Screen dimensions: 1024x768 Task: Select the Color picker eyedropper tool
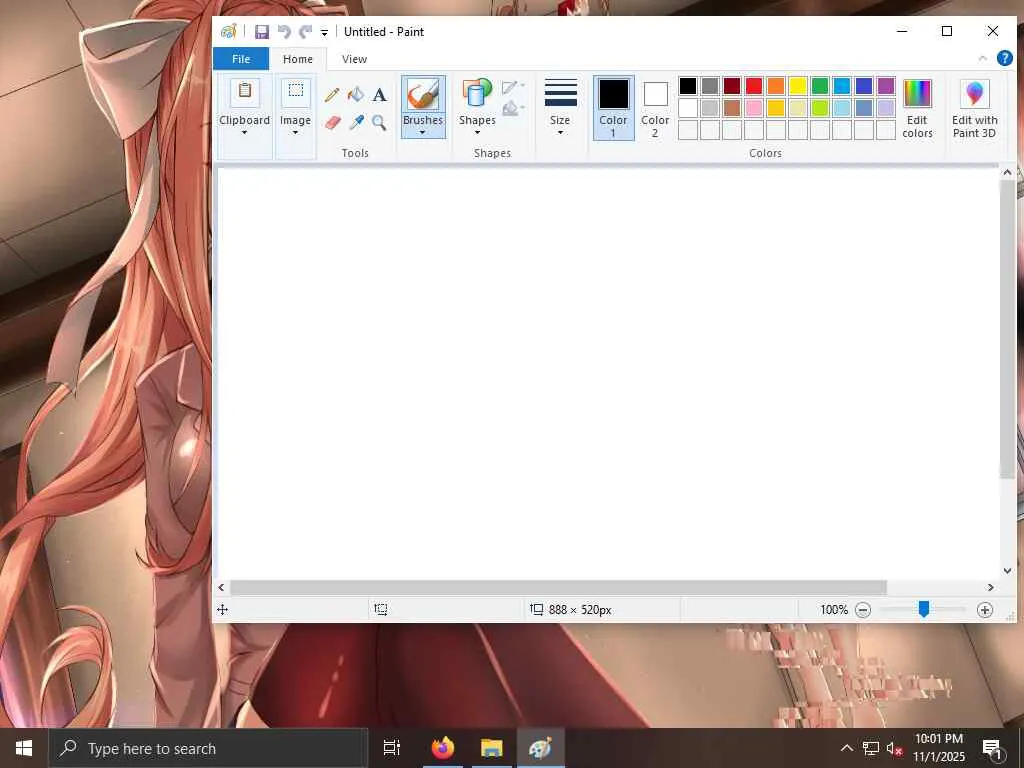tap(356, 122)
